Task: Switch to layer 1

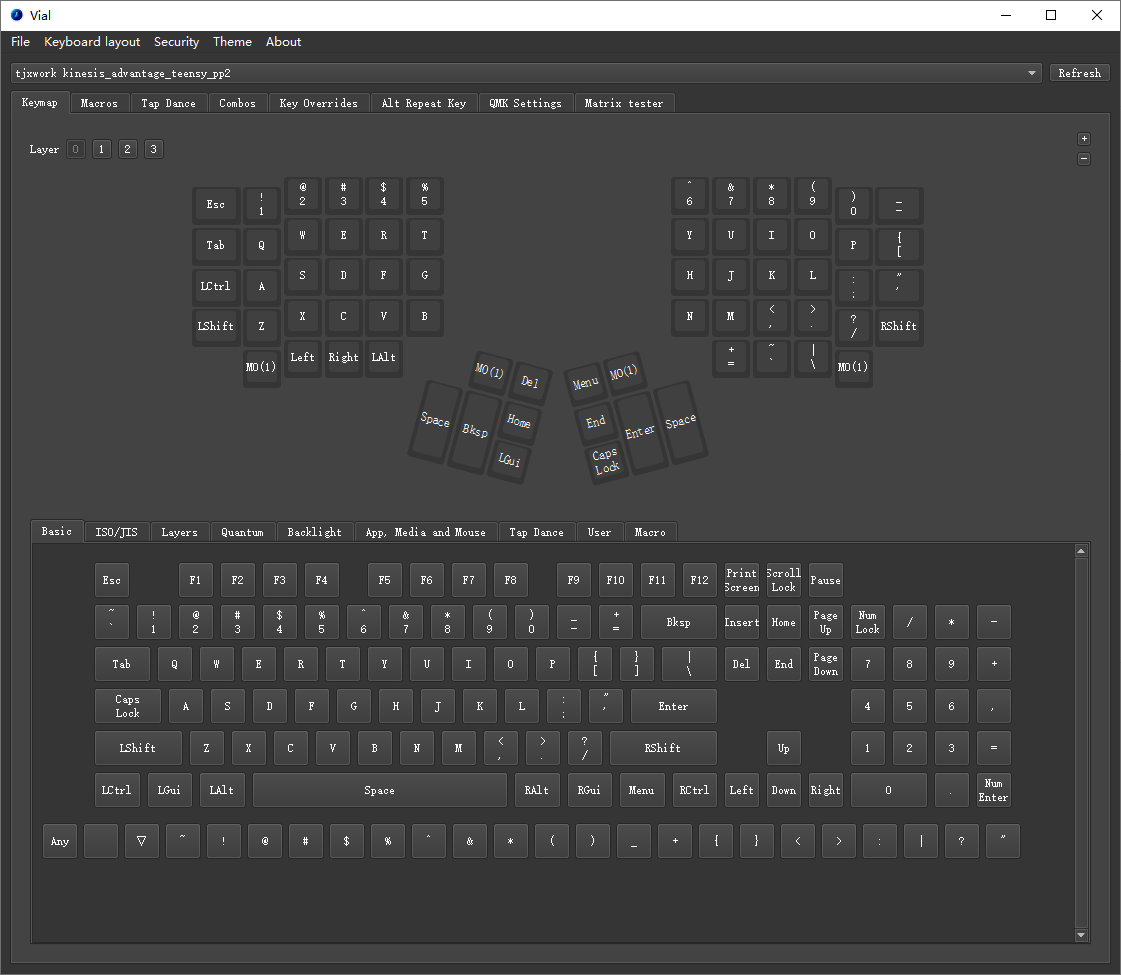Action: [102, 149]
